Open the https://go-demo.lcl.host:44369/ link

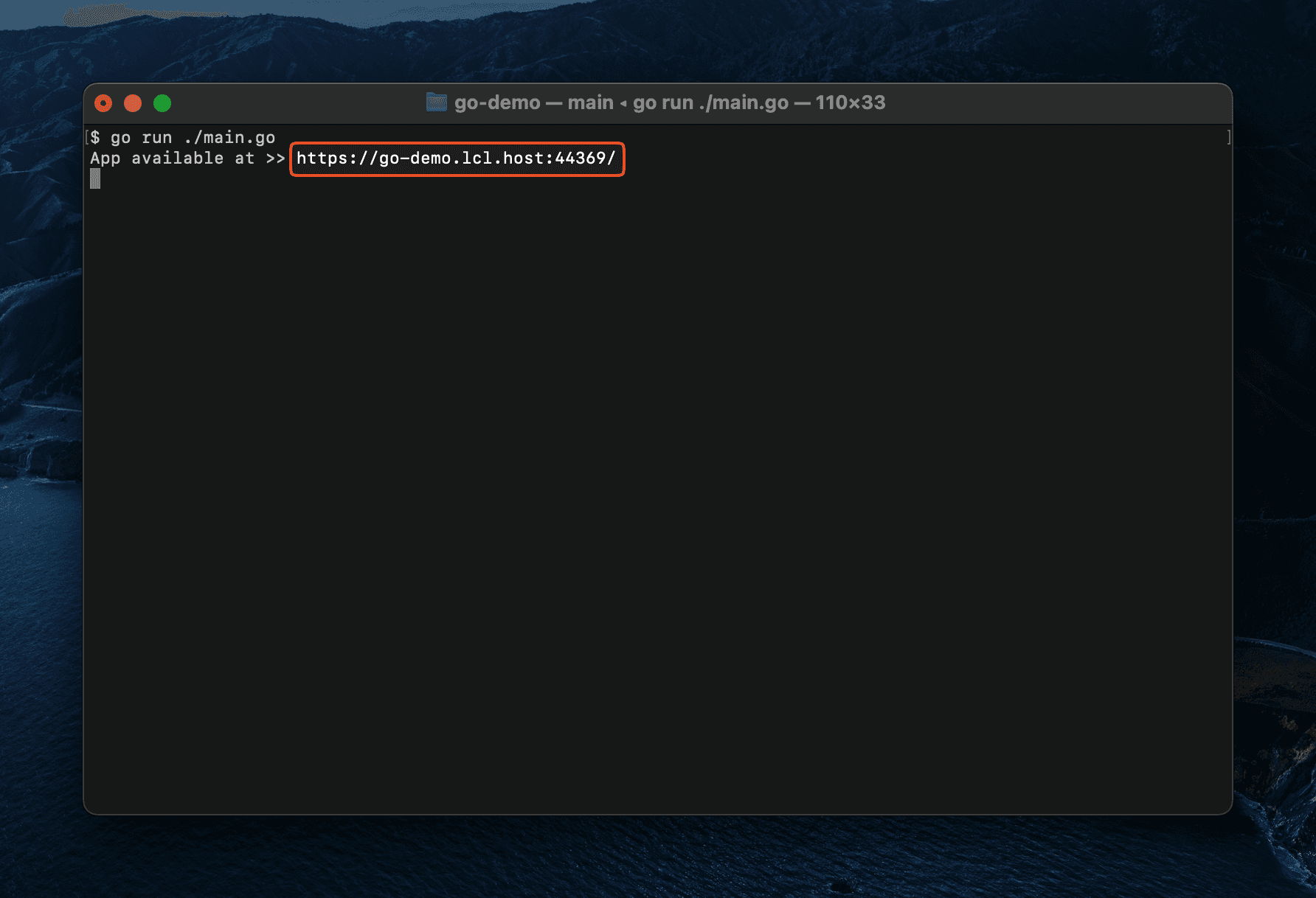coord(456,159)
